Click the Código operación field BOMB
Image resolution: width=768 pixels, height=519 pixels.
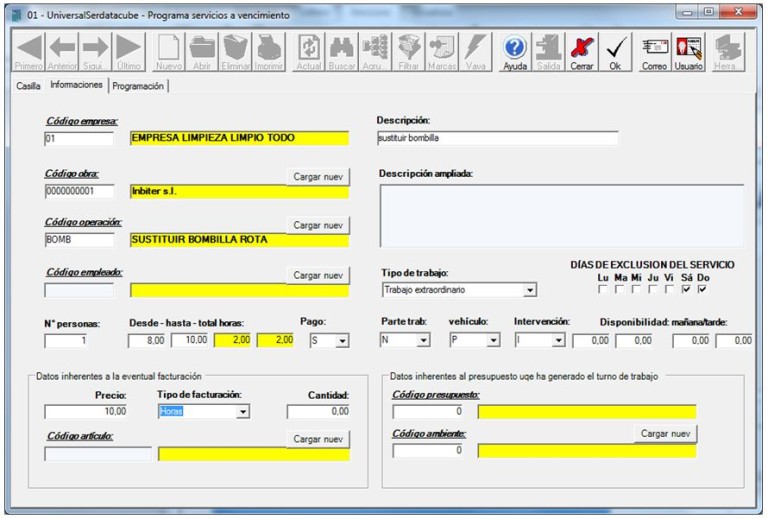(79, 240)
